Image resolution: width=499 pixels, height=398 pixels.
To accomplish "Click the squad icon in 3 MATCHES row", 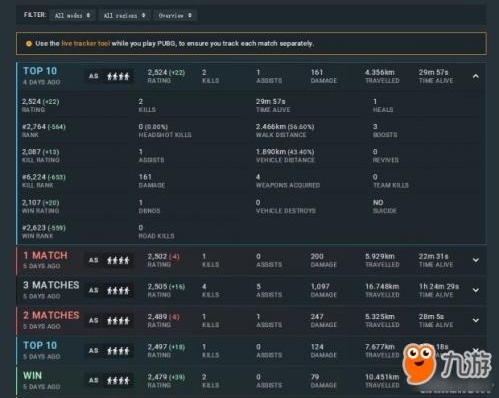I will (118, 290).
